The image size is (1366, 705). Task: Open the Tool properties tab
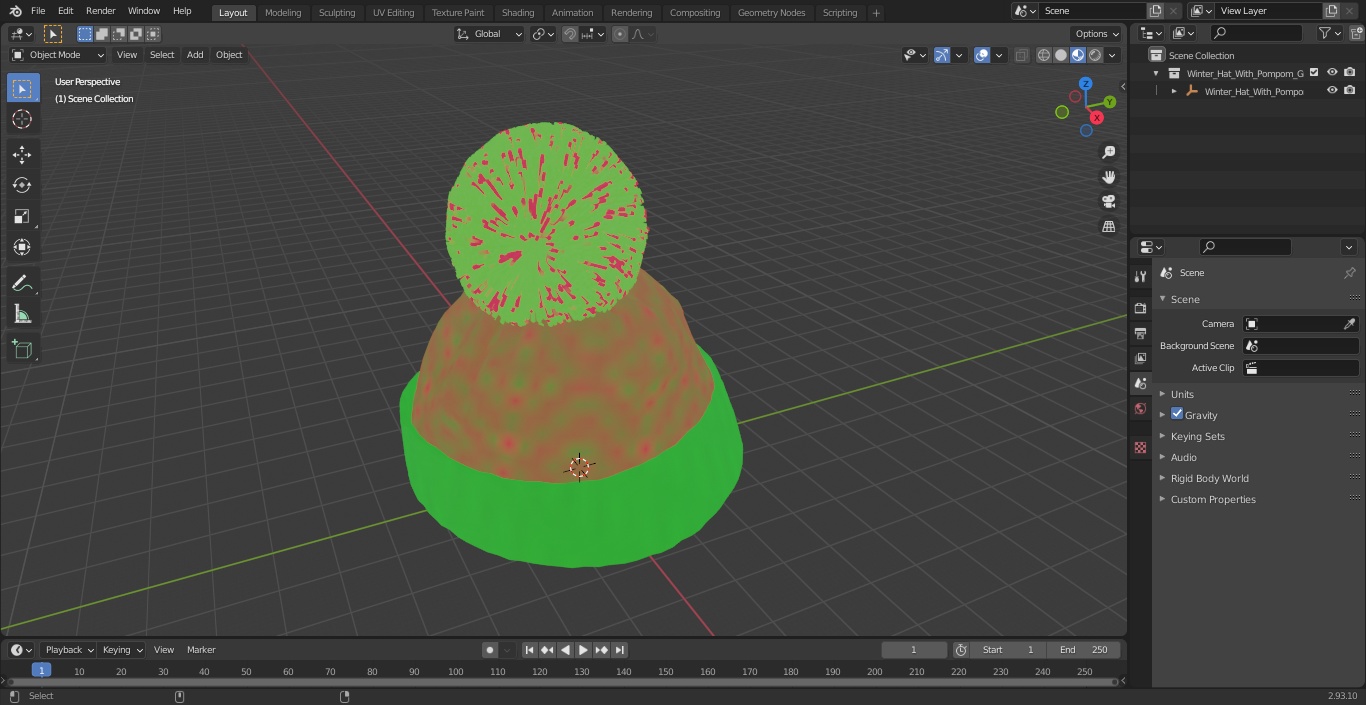pyautogui.click(x=1140, y=276)
